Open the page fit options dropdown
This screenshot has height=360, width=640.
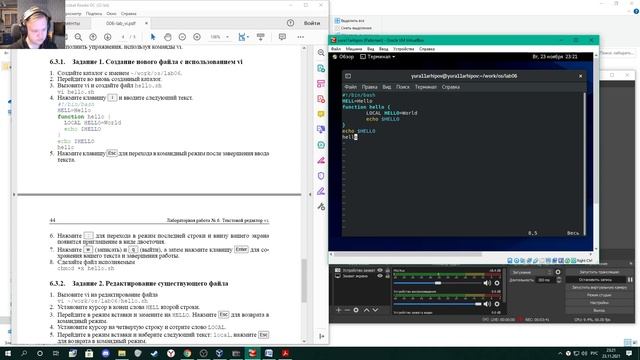[244, 37]
